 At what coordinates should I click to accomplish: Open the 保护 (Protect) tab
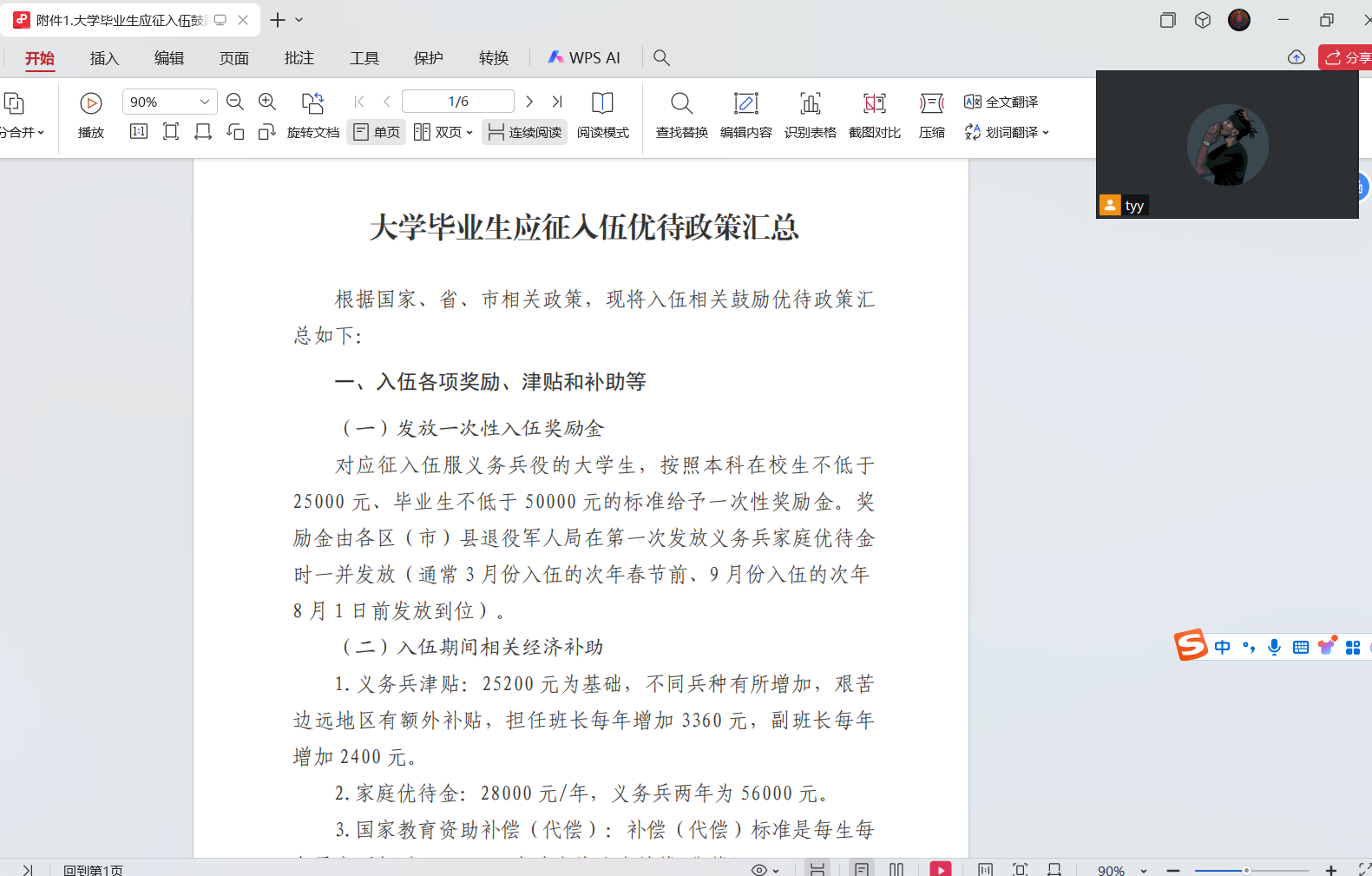coord(429,58)
